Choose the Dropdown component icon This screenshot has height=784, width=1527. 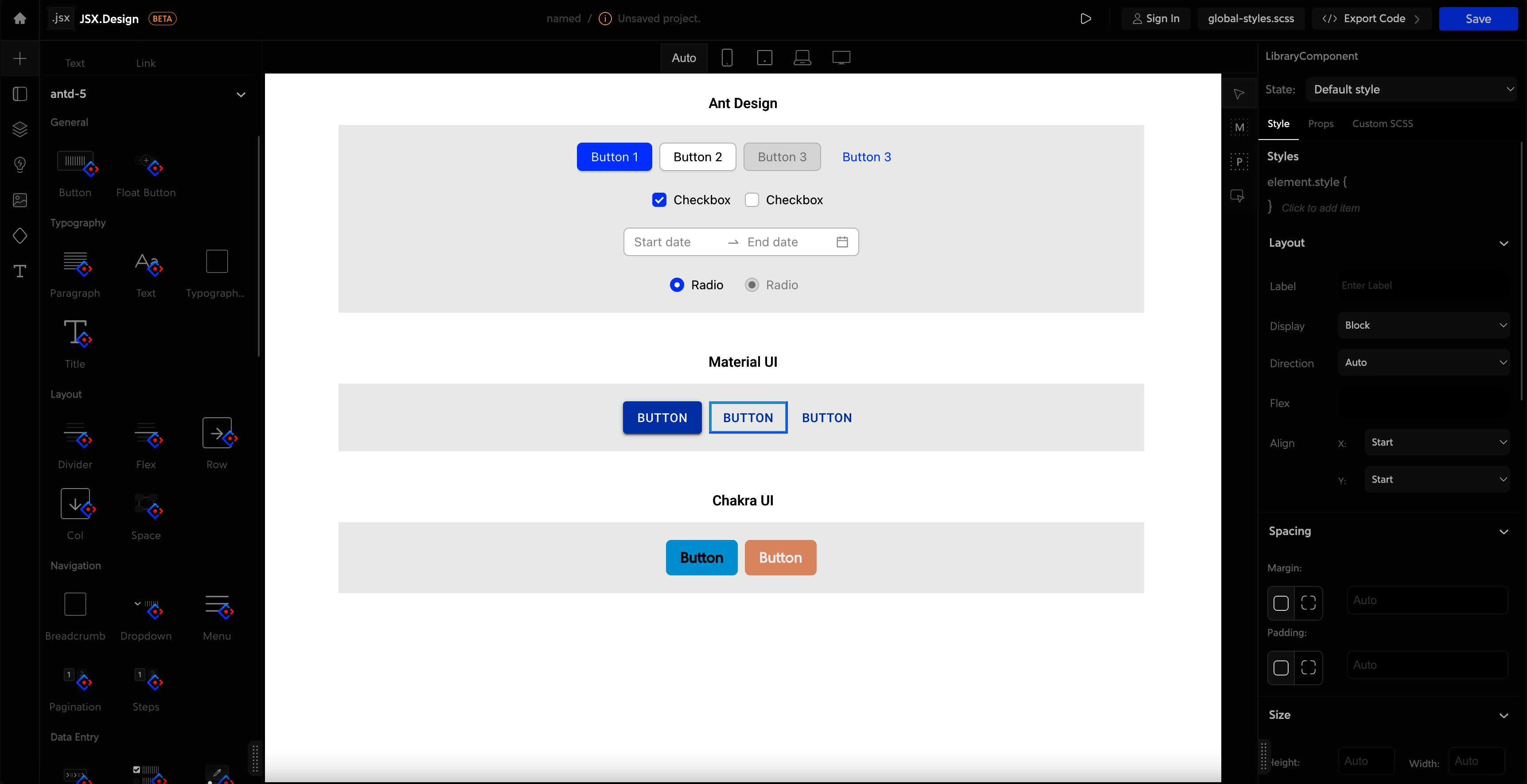146,607
